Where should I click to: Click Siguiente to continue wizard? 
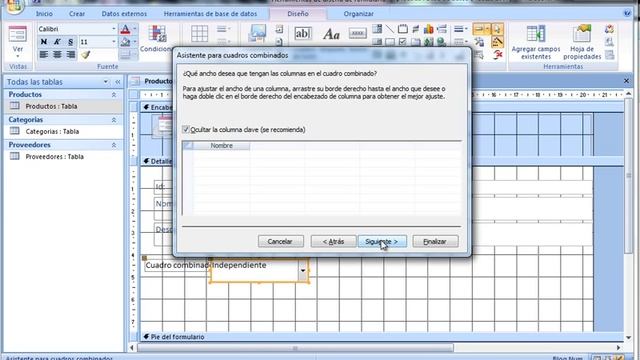[382, 242]
